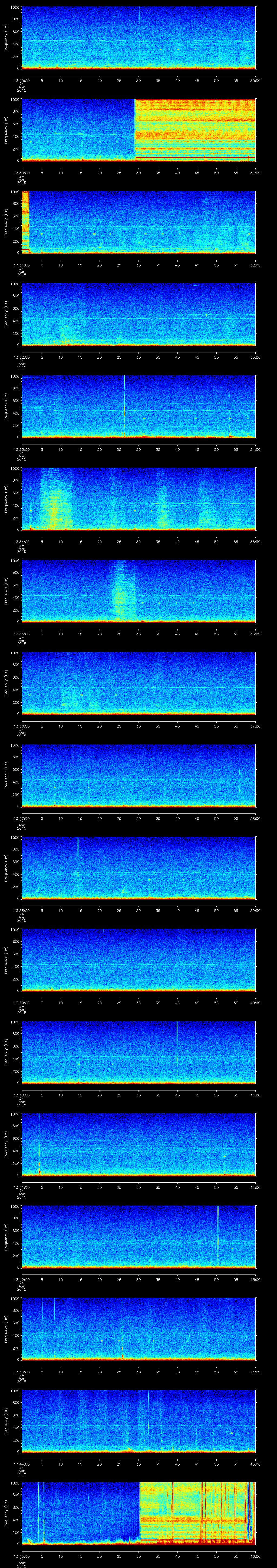The image size is (277, 1568).
Task: Click the 13:34:00 start time label
Action: pos(21,542)
